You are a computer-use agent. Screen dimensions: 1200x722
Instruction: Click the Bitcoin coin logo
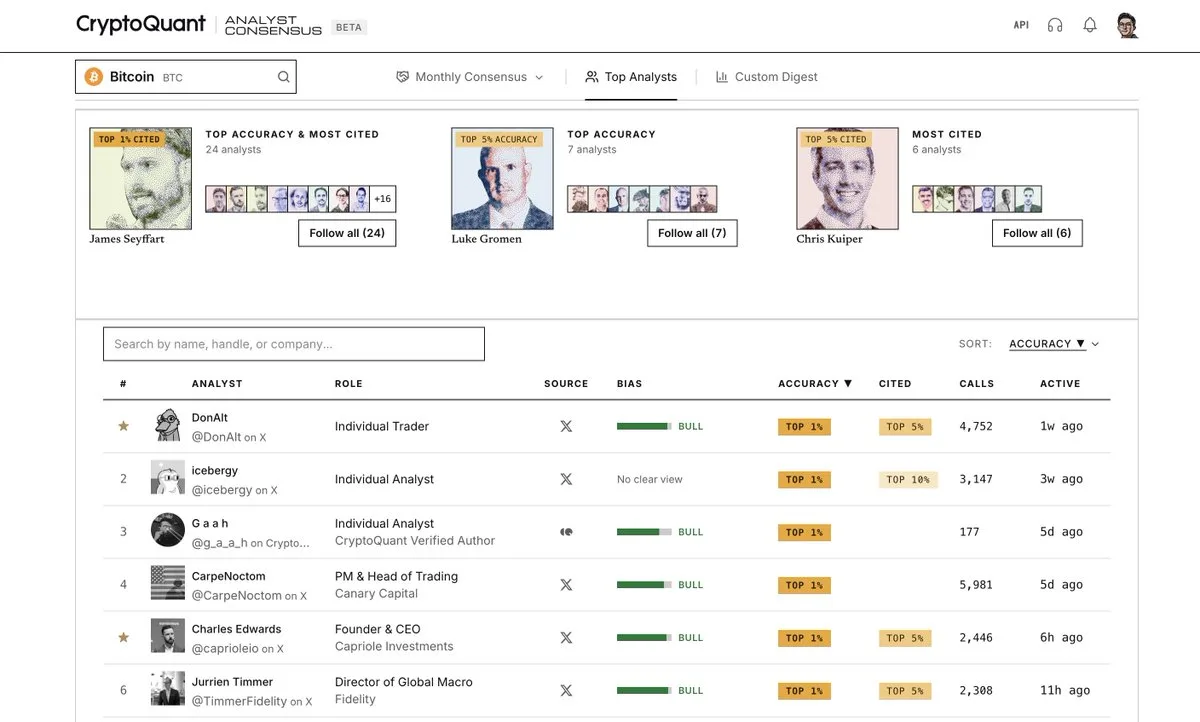pyautogui.click(x=94, y=77)
